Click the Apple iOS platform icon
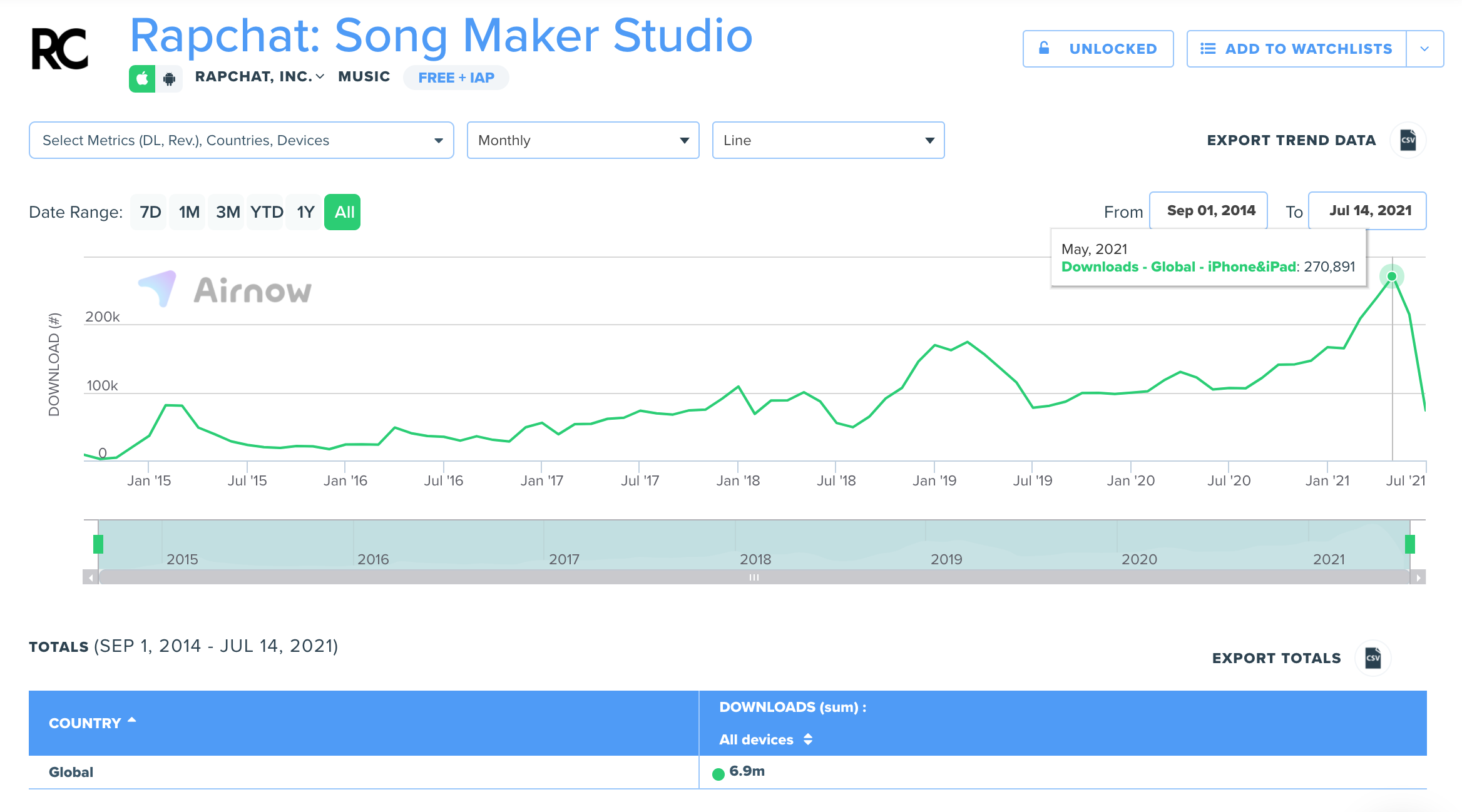 (142, 78)
